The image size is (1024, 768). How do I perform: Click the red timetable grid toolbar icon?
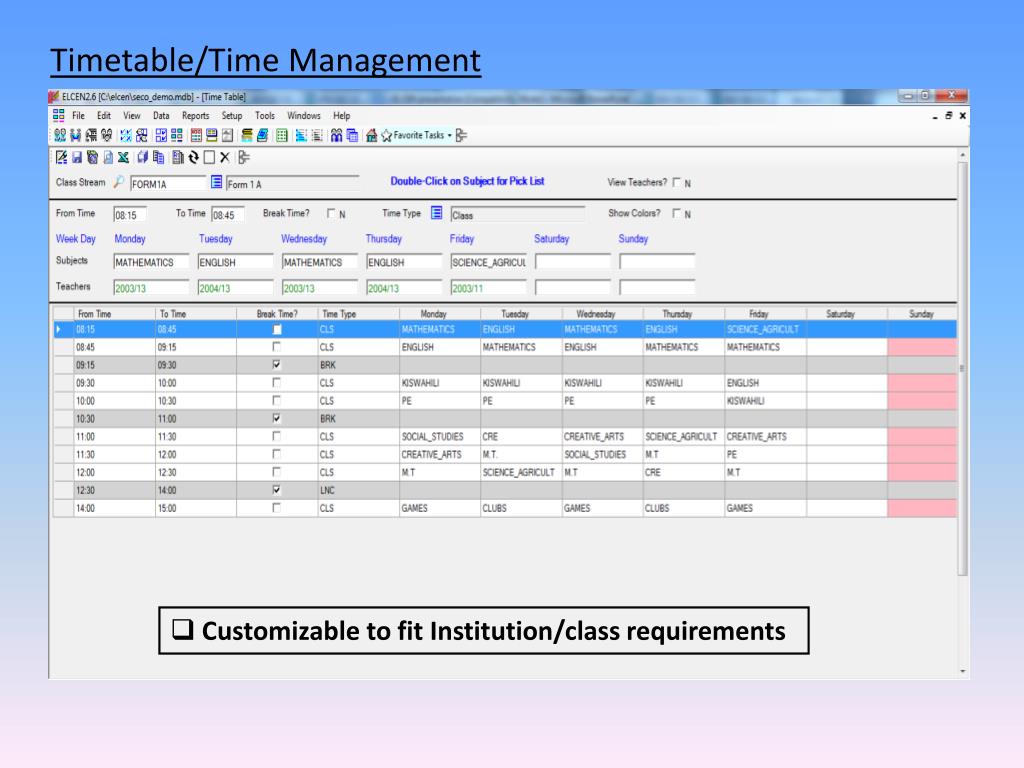coord(196,135)
